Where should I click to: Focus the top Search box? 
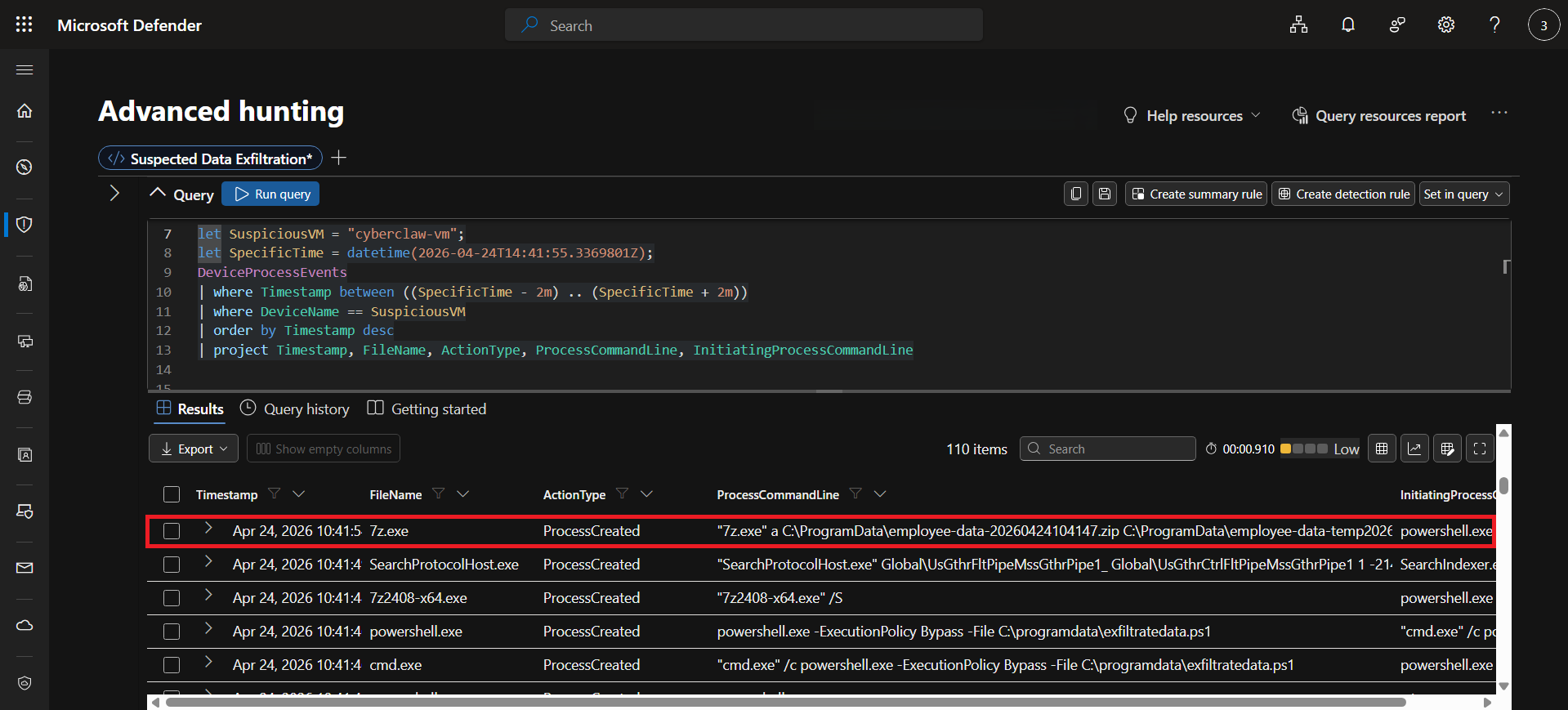(x=744, y=25)
